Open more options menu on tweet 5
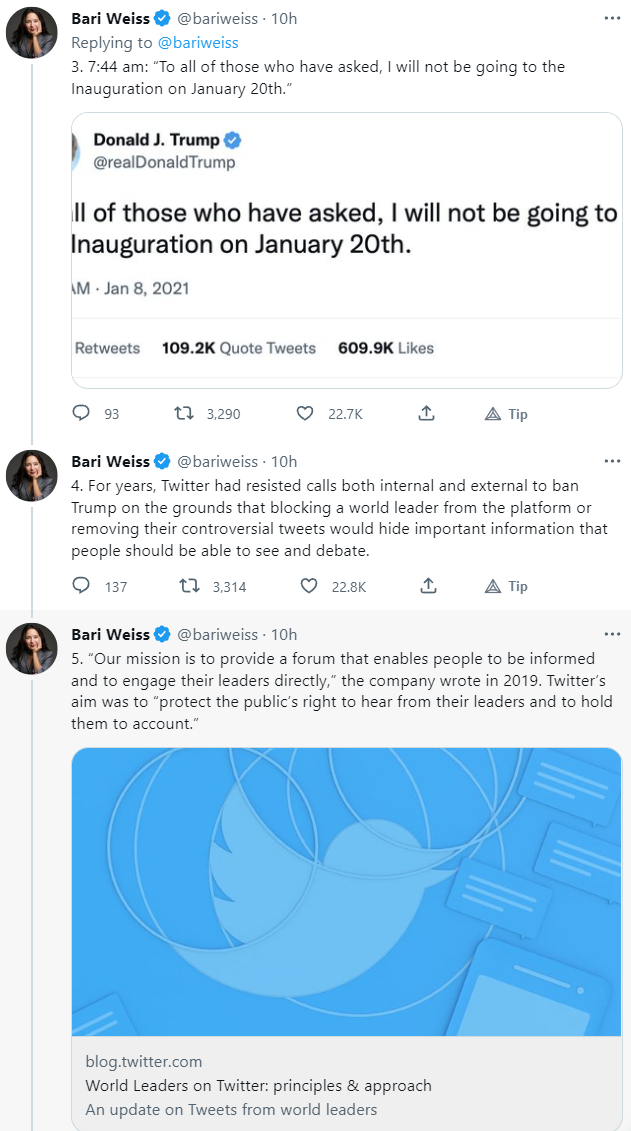The height and width of the screenshot is (1131, 631). 612,634
